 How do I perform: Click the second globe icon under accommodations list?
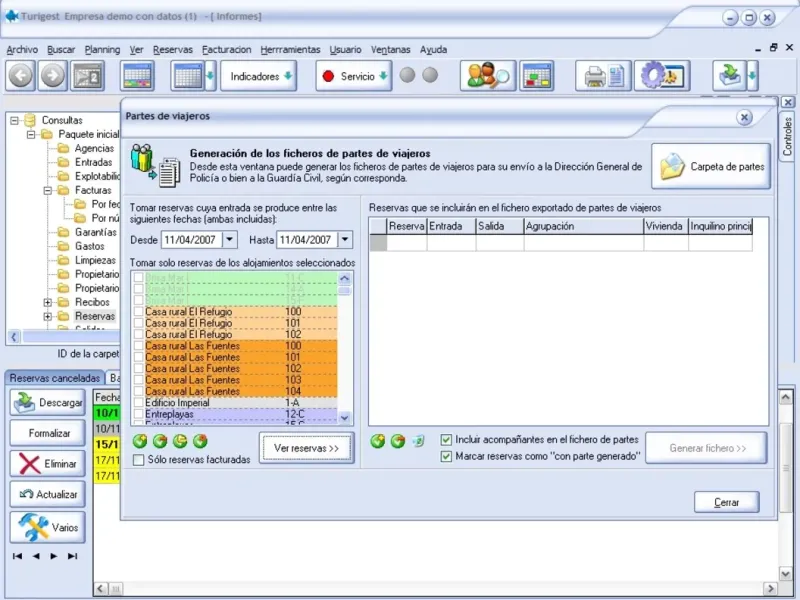(160, 441)
